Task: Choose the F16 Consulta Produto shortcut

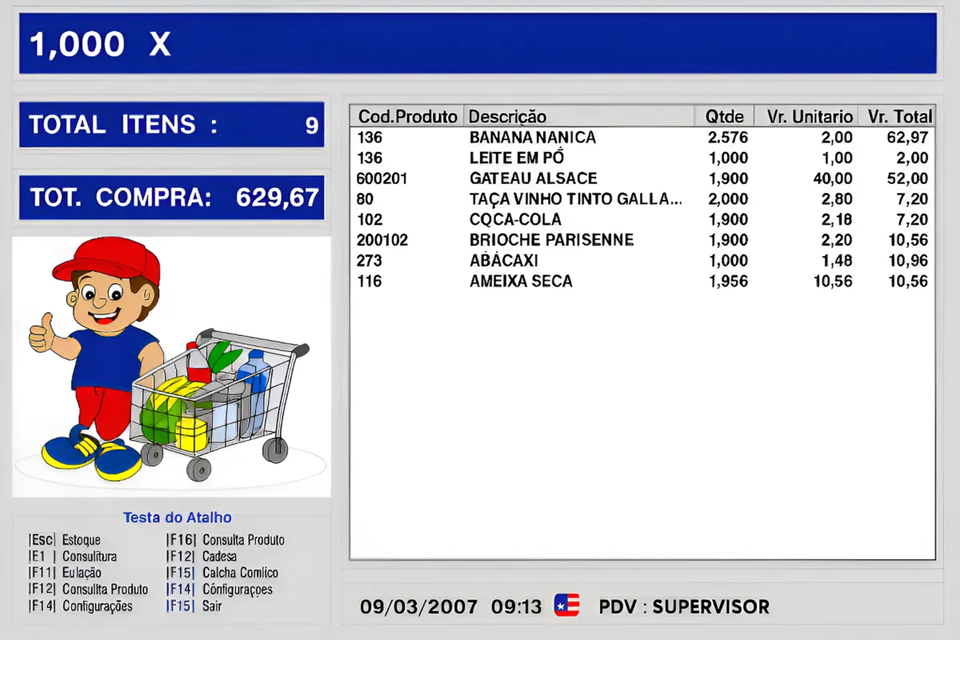Action: click(x=225, y=540)
